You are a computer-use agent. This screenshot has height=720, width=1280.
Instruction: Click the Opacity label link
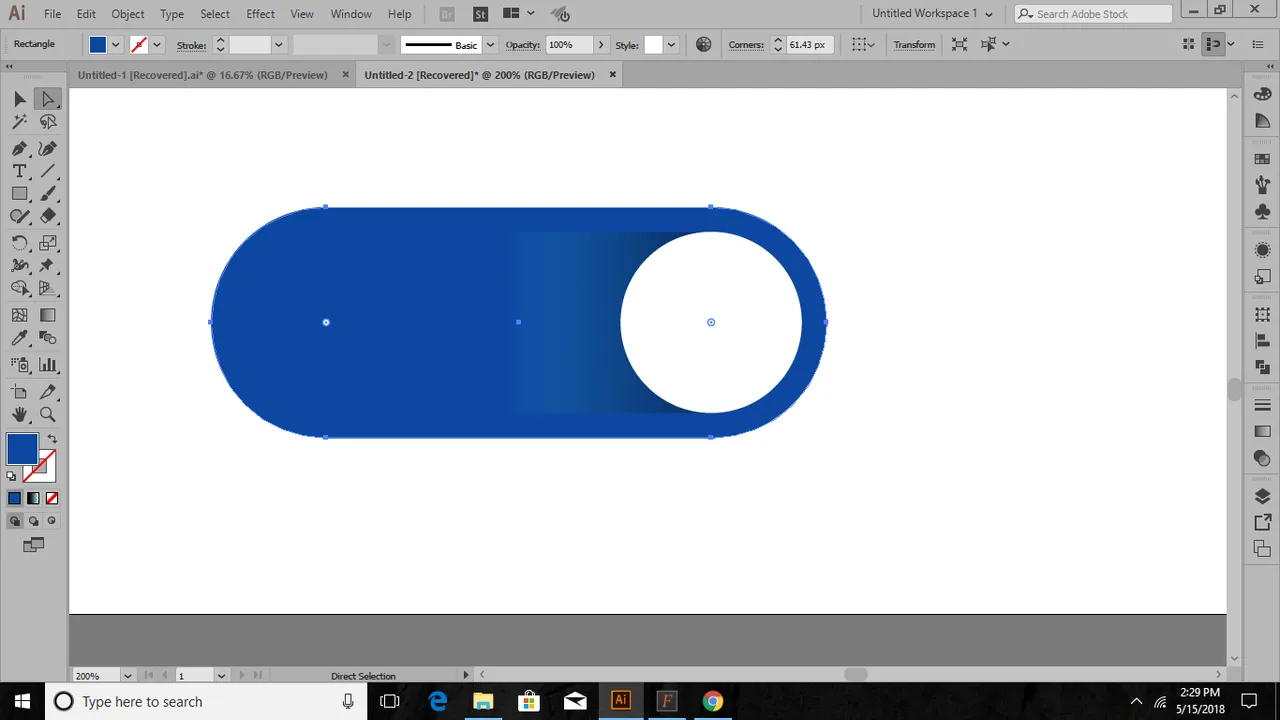click(522, 45)
